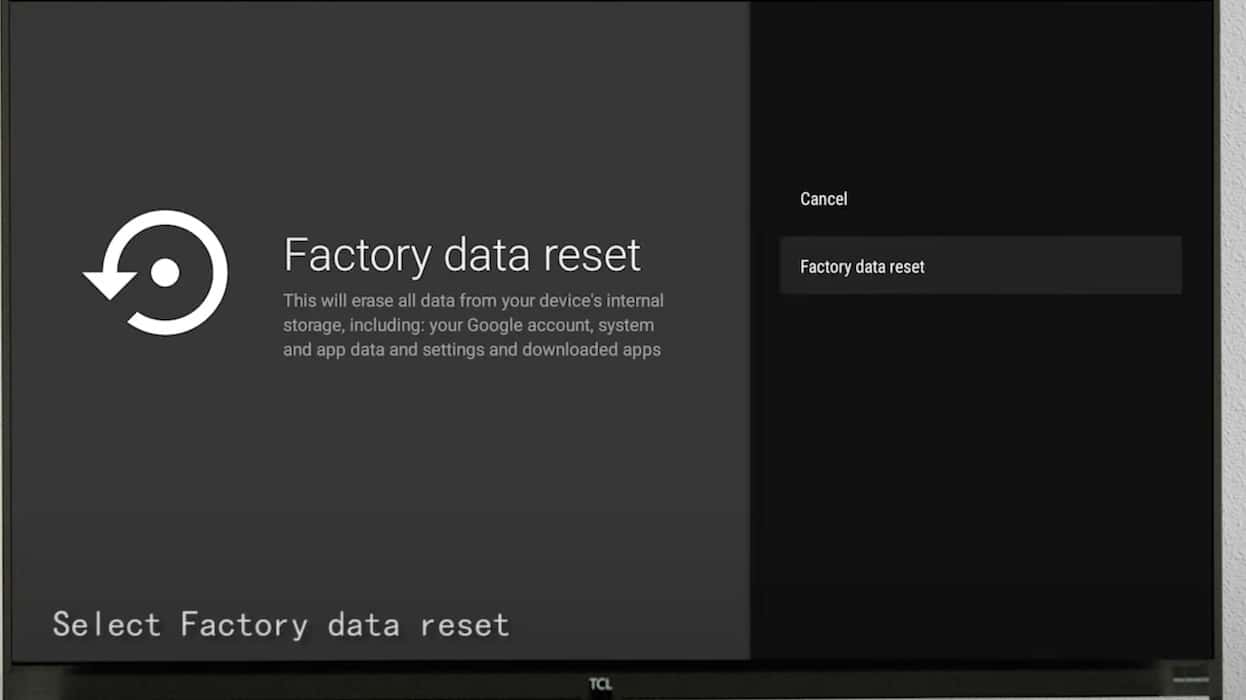The width and height of the screenshot is (1246, 700).
Task: Click the arrowhead on the reset icon
Action: coord(108,283)
